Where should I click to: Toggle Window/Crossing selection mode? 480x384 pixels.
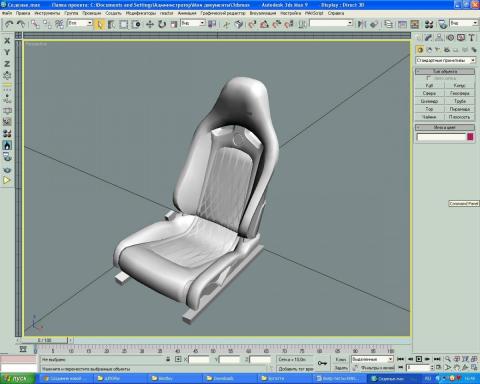click(136, 24)
